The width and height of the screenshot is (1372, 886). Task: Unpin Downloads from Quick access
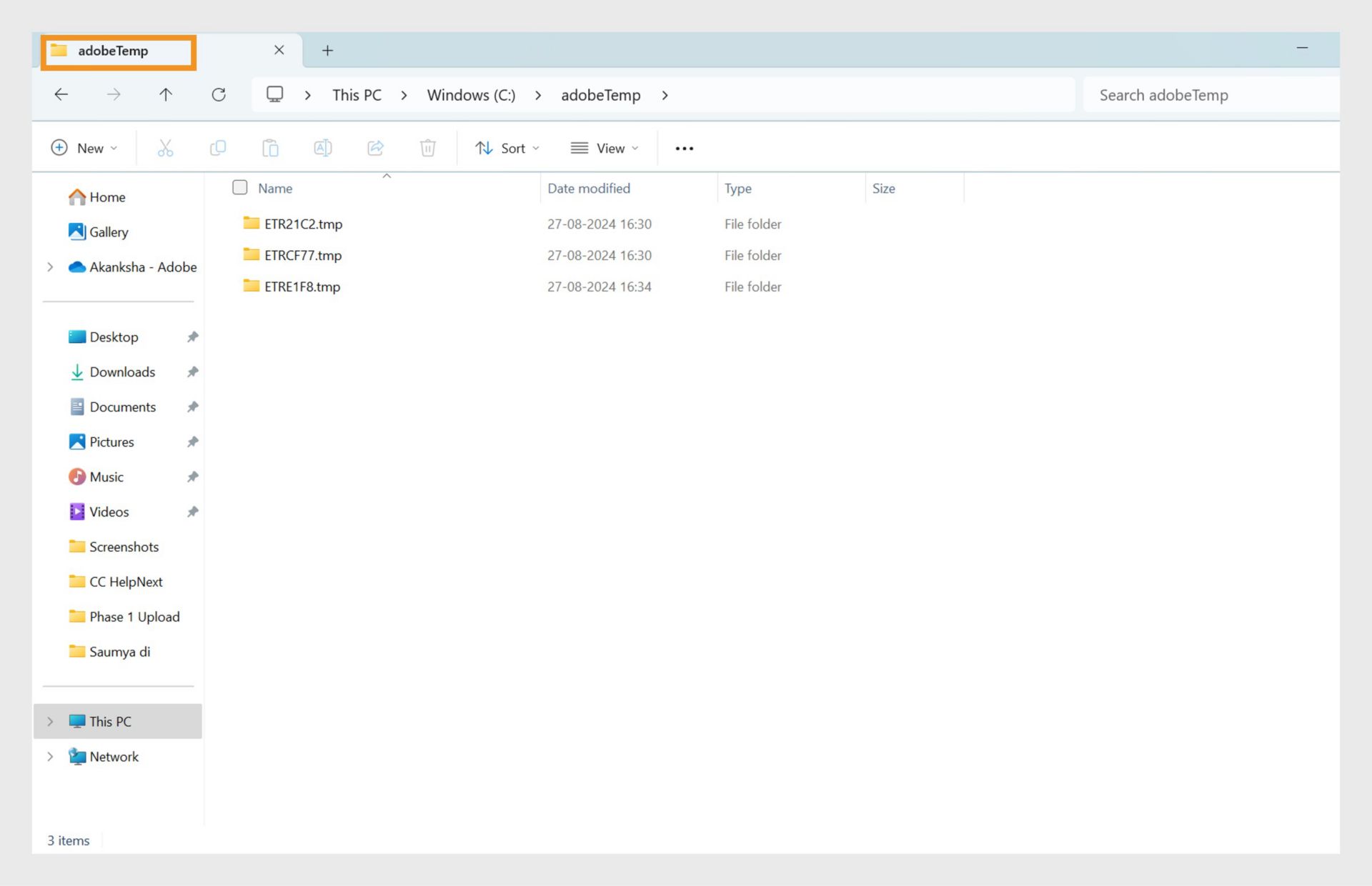(x=192, y=372)
